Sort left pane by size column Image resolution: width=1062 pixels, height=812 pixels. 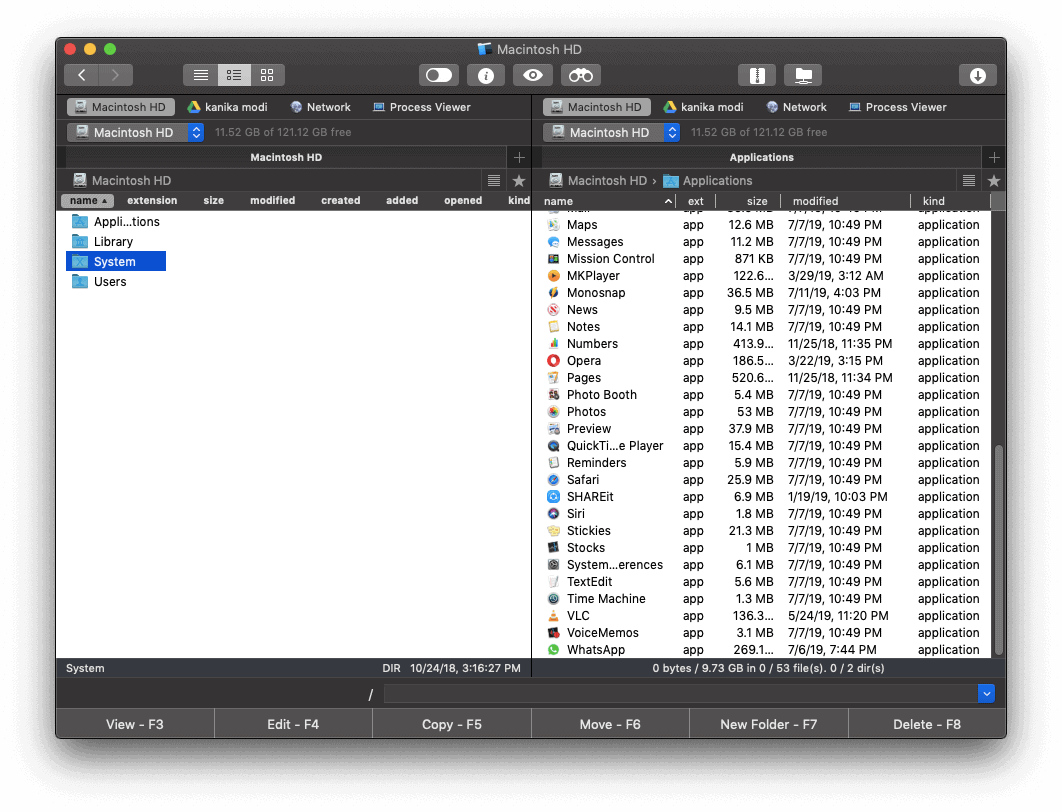coord(213,200)
